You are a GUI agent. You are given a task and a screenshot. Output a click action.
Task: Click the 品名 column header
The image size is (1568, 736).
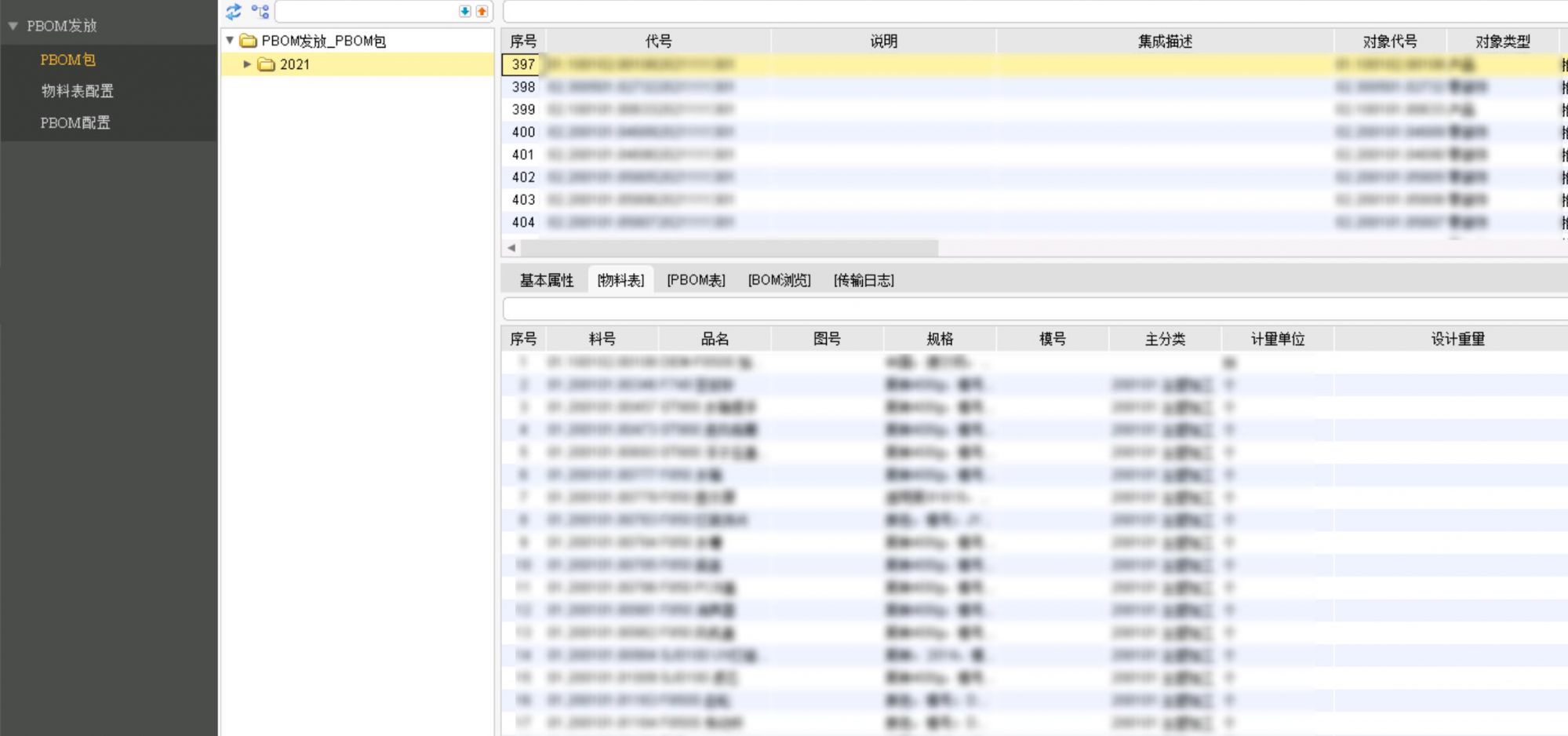coord(715,339)
